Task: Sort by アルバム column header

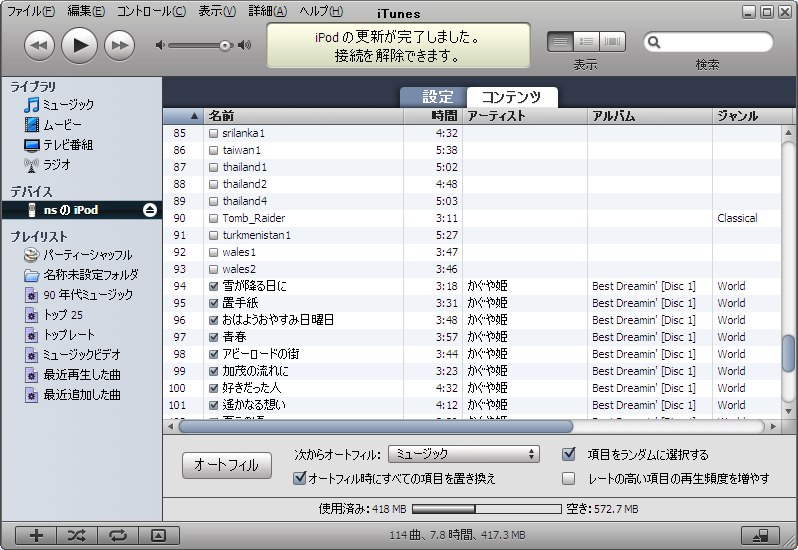Action: tap(650, 116)
